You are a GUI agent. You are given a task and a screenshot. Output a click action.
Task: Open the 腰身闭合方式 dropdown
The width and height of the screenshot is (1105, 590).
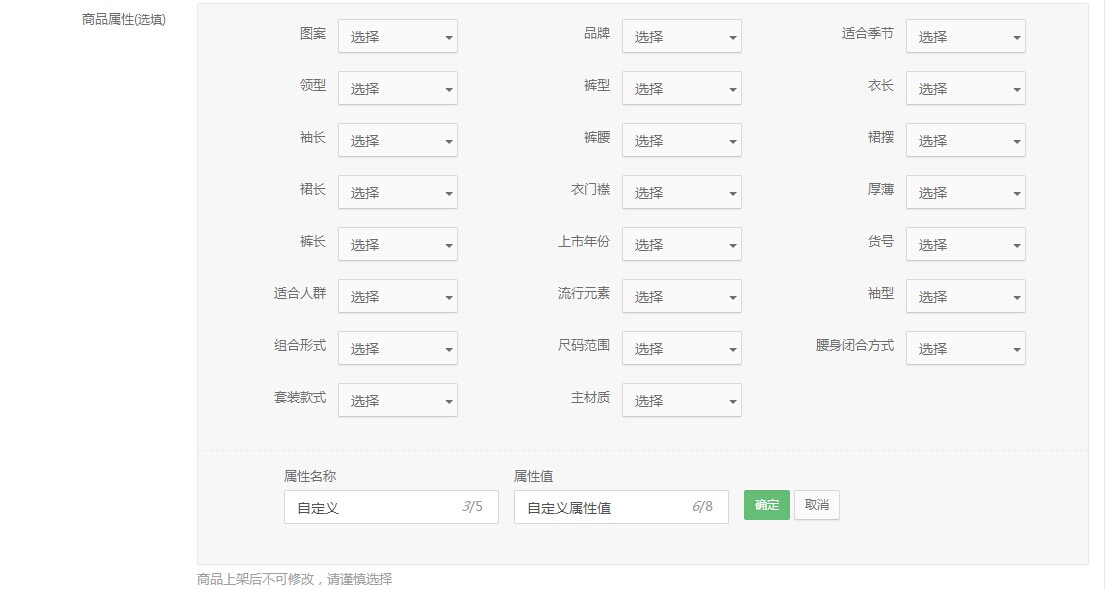[x=965, y=349]
